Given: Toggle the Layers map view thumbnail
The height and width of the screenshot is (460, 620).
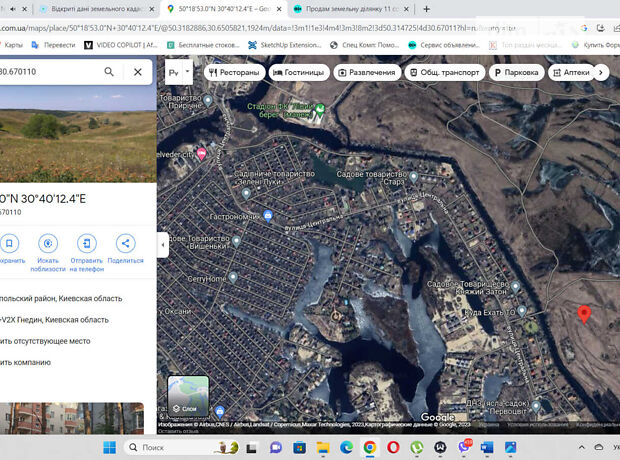Looking at the screenshot, I should (188, 396).
